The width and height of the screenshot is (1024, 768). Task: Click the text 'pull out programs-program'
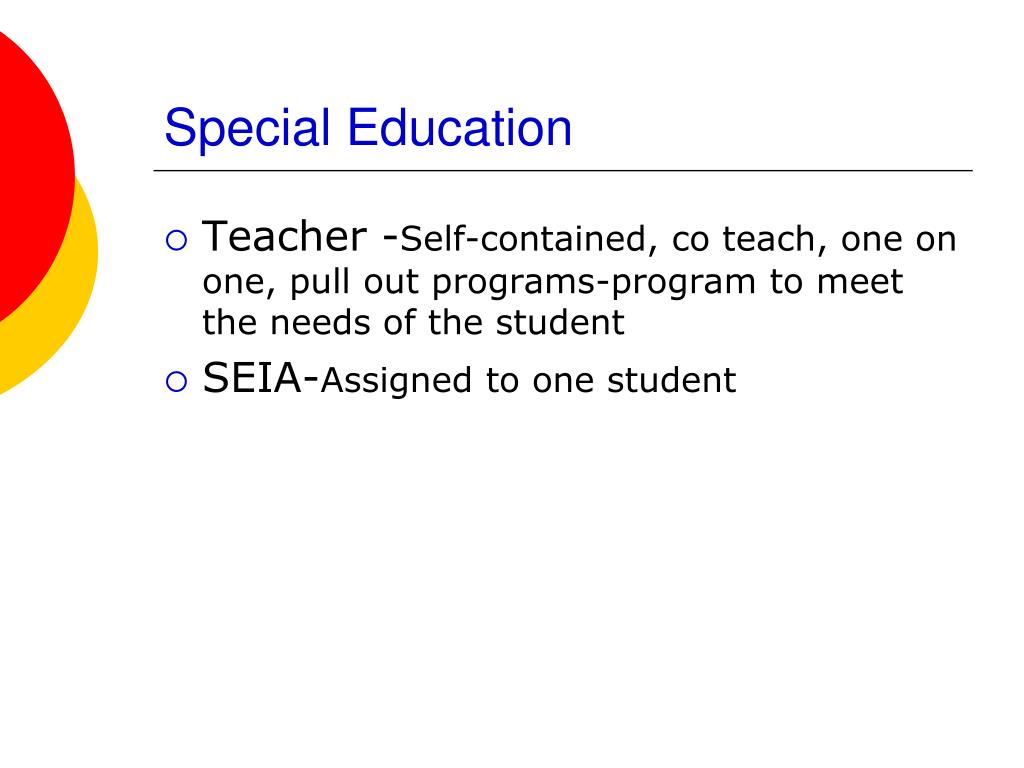522,283
